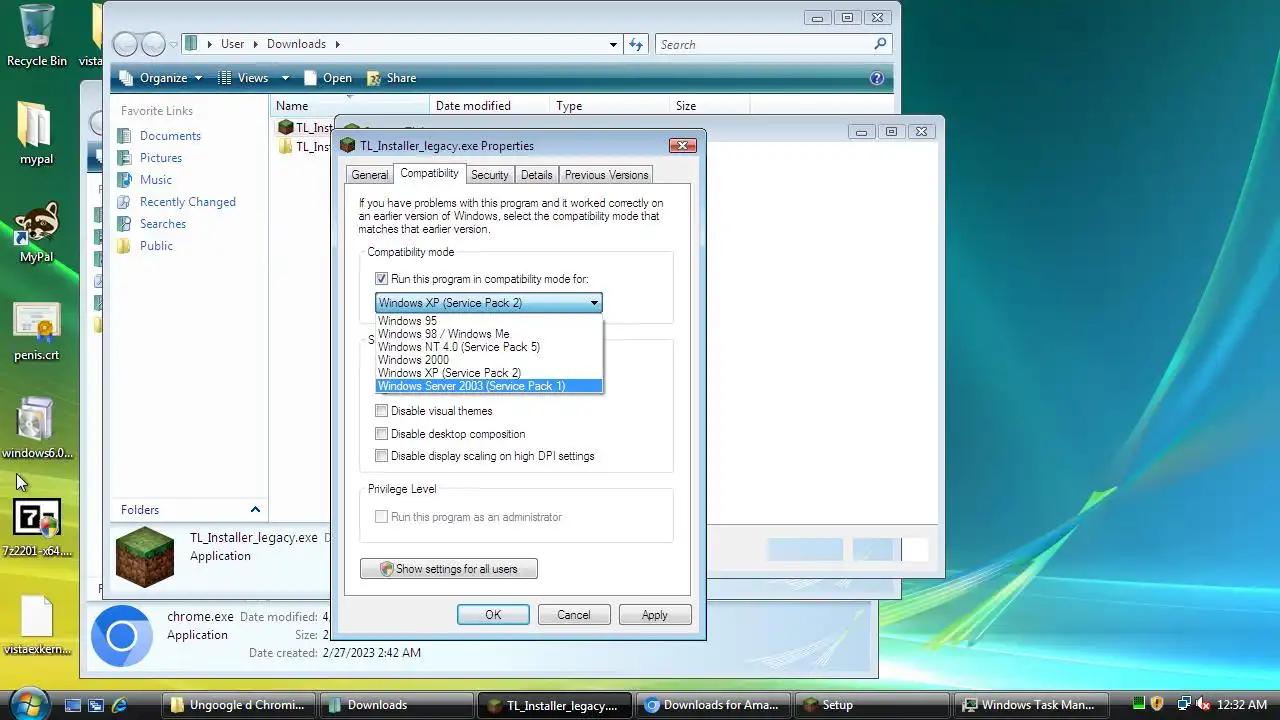Launch the MyPal raccoon shortcut
This screenshot has width=1280, height=720.
click(x=37, y=232)
